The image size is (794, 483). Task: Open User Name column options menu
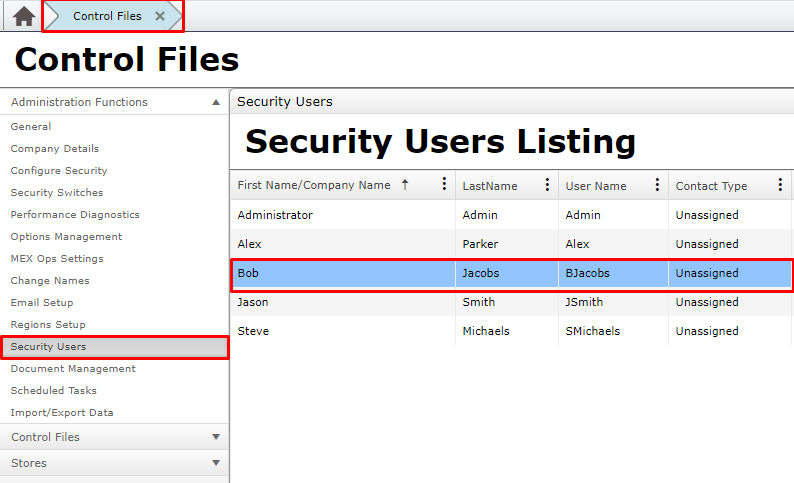[657, 185]
